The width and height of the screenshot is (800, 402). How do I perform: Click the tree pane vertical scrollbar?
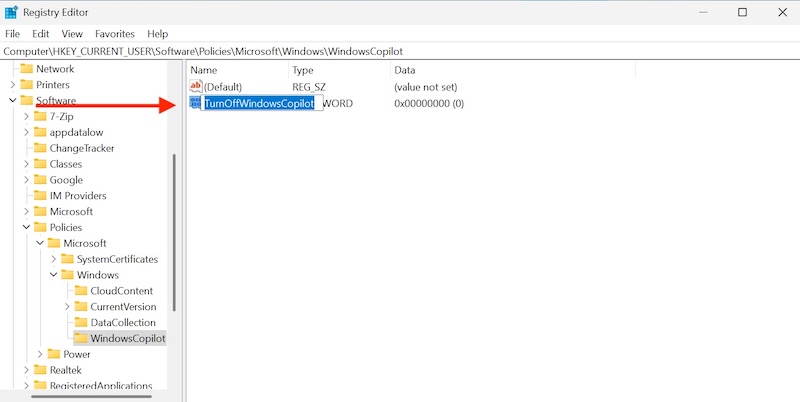click(174, 232)
